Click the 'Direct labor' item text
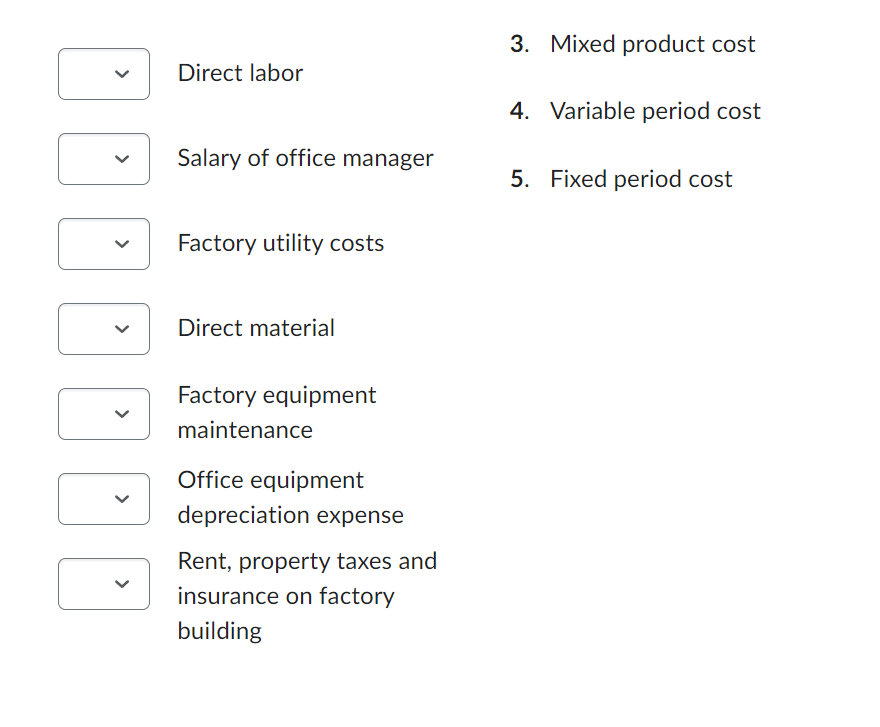 pos(240,73)
